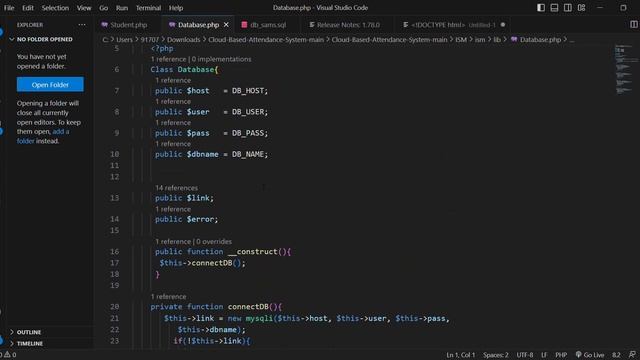Viewport: 640px width, 360px height.
Task: Click '14 references' code lens above $link
Action: point(176,188)
